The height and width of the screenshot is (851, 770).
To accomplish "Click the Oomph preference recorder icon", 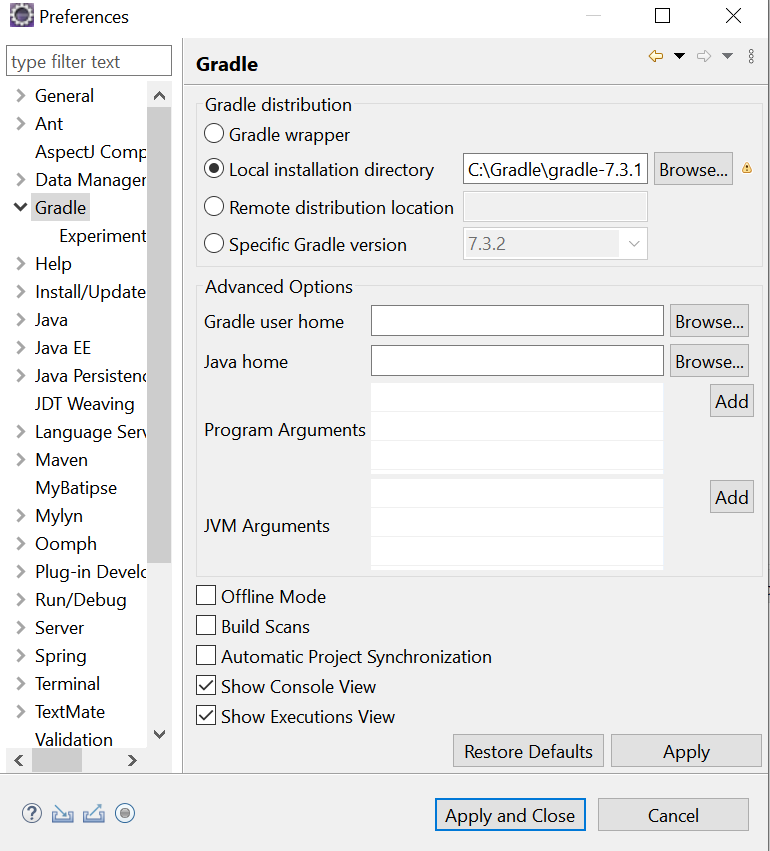I will pos(125,813).
